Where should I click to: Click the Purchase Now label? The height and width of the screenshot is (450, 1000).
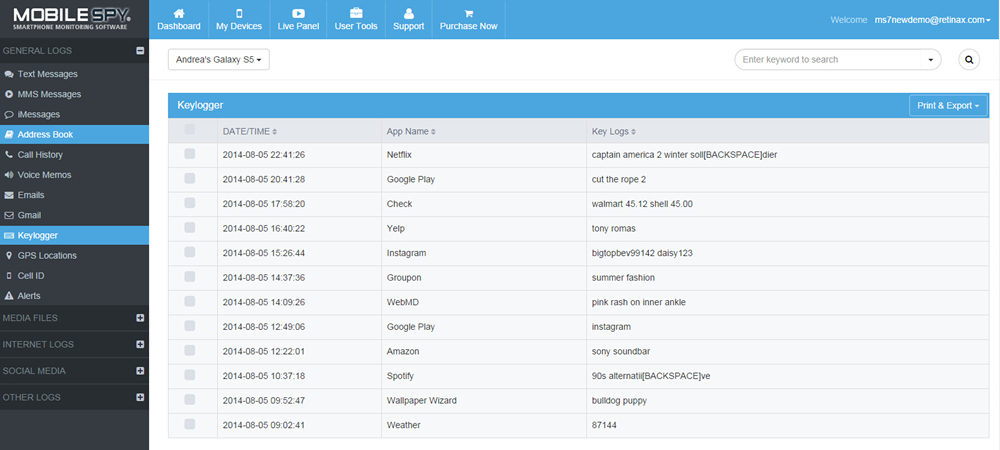click(x=469, y=26)
